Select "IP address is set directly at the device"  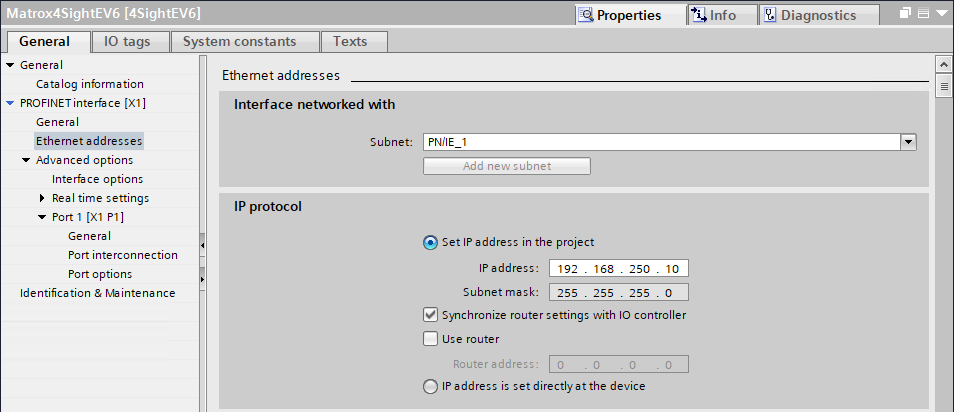tap(431, 386)
